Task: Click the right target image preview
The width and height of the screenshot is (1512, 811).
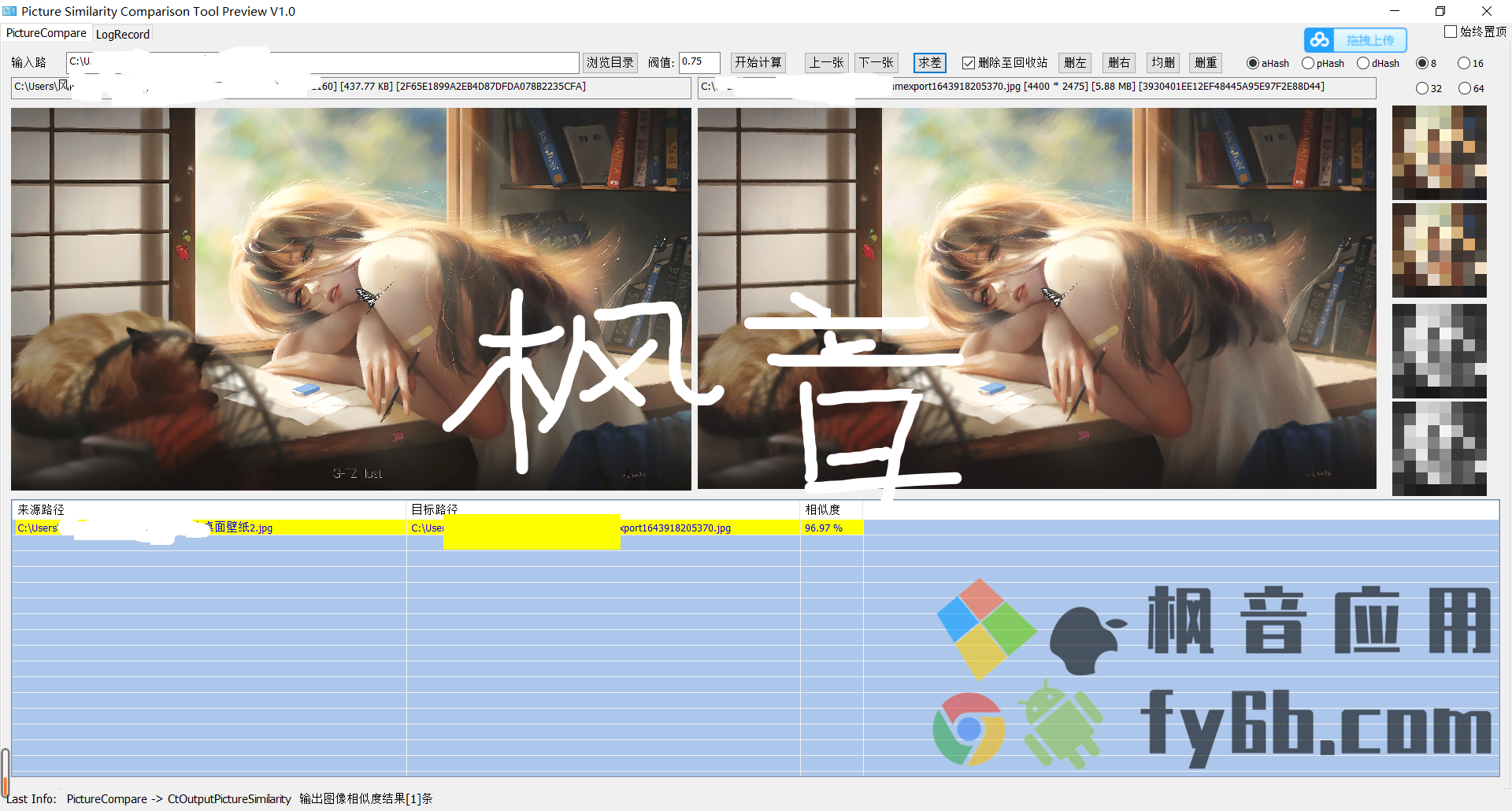Action: pos(1036,298)
